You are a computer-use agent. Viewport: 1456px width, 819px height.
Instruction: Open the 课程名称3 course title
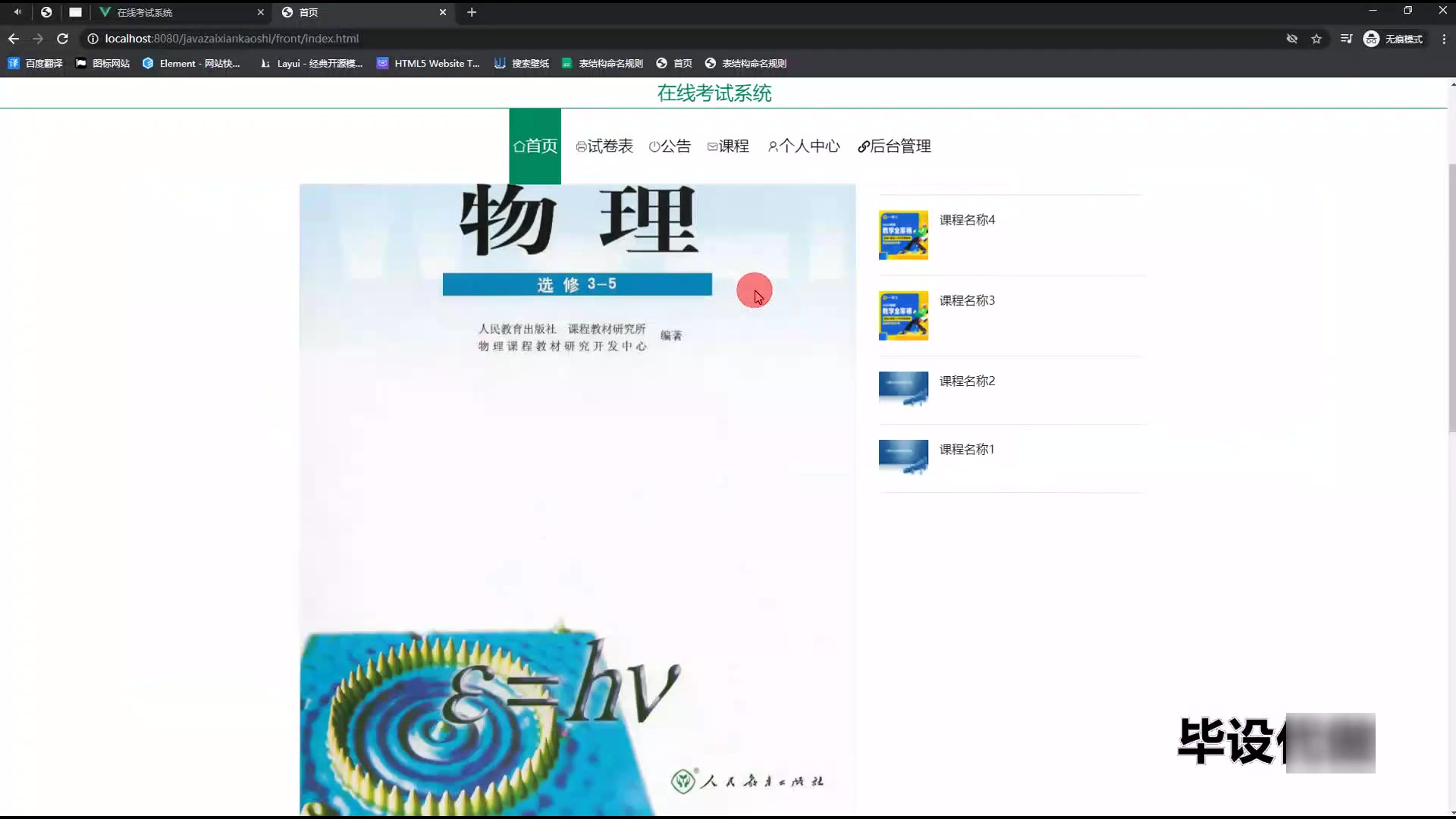click(967, 300)
